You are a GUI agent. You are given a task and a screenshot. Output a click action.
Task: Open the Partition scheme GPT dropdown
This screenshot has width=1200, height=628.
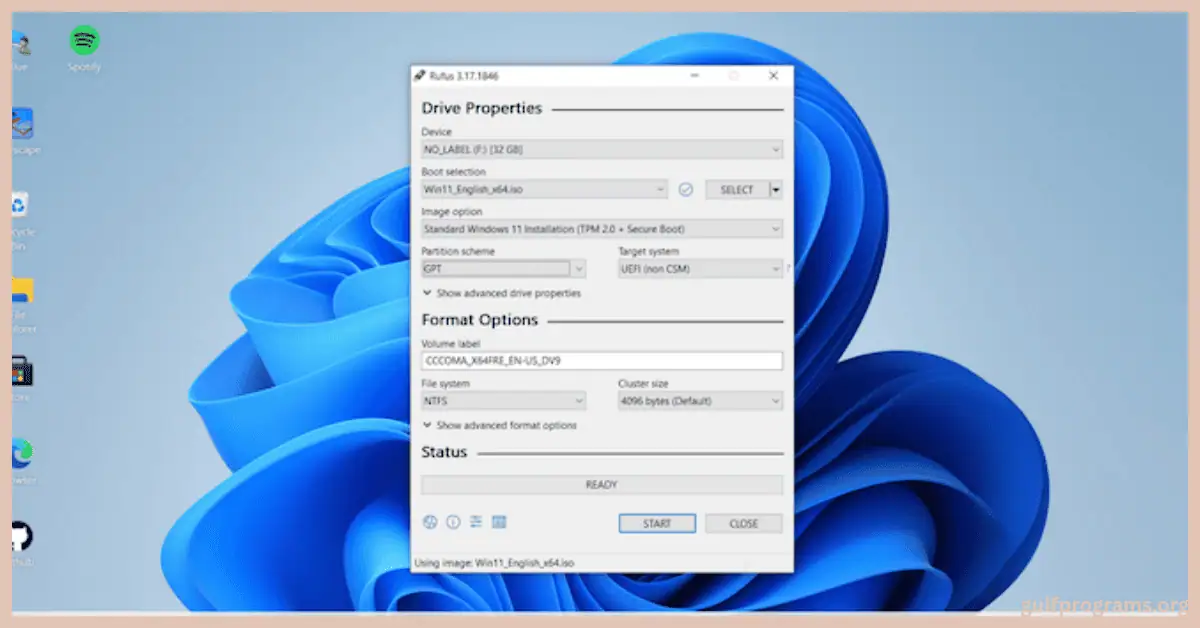[503, 269]
